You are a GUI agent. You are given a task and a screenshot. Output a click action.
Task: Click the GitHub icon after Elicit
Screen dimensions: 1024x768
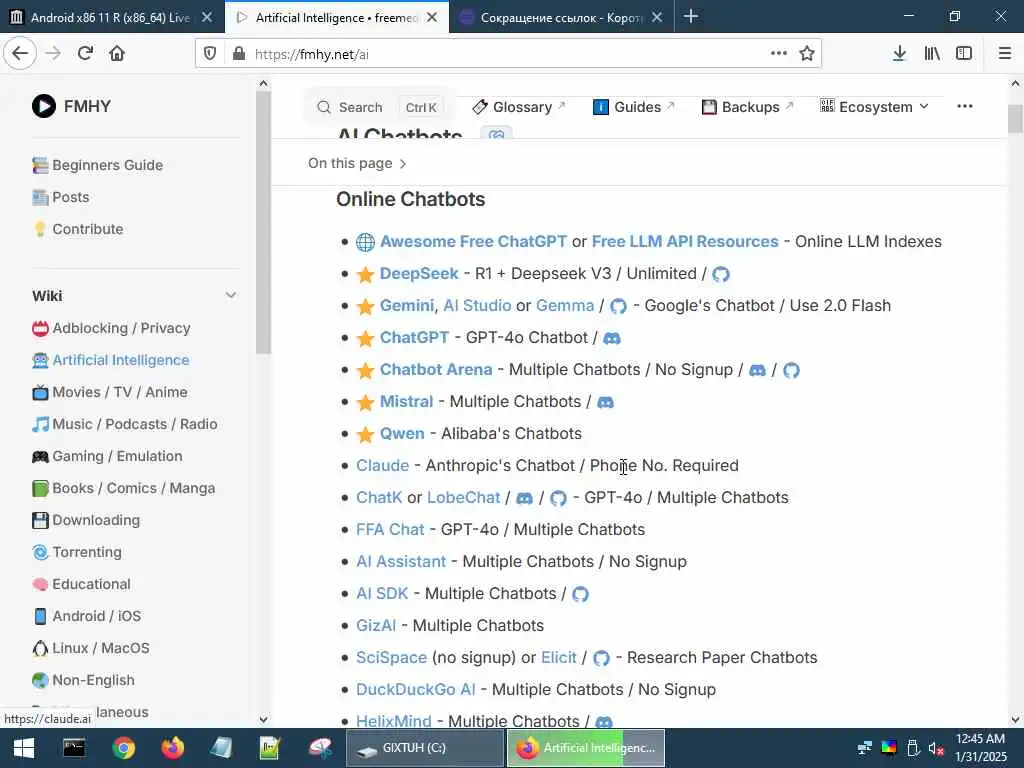(601, 658)
